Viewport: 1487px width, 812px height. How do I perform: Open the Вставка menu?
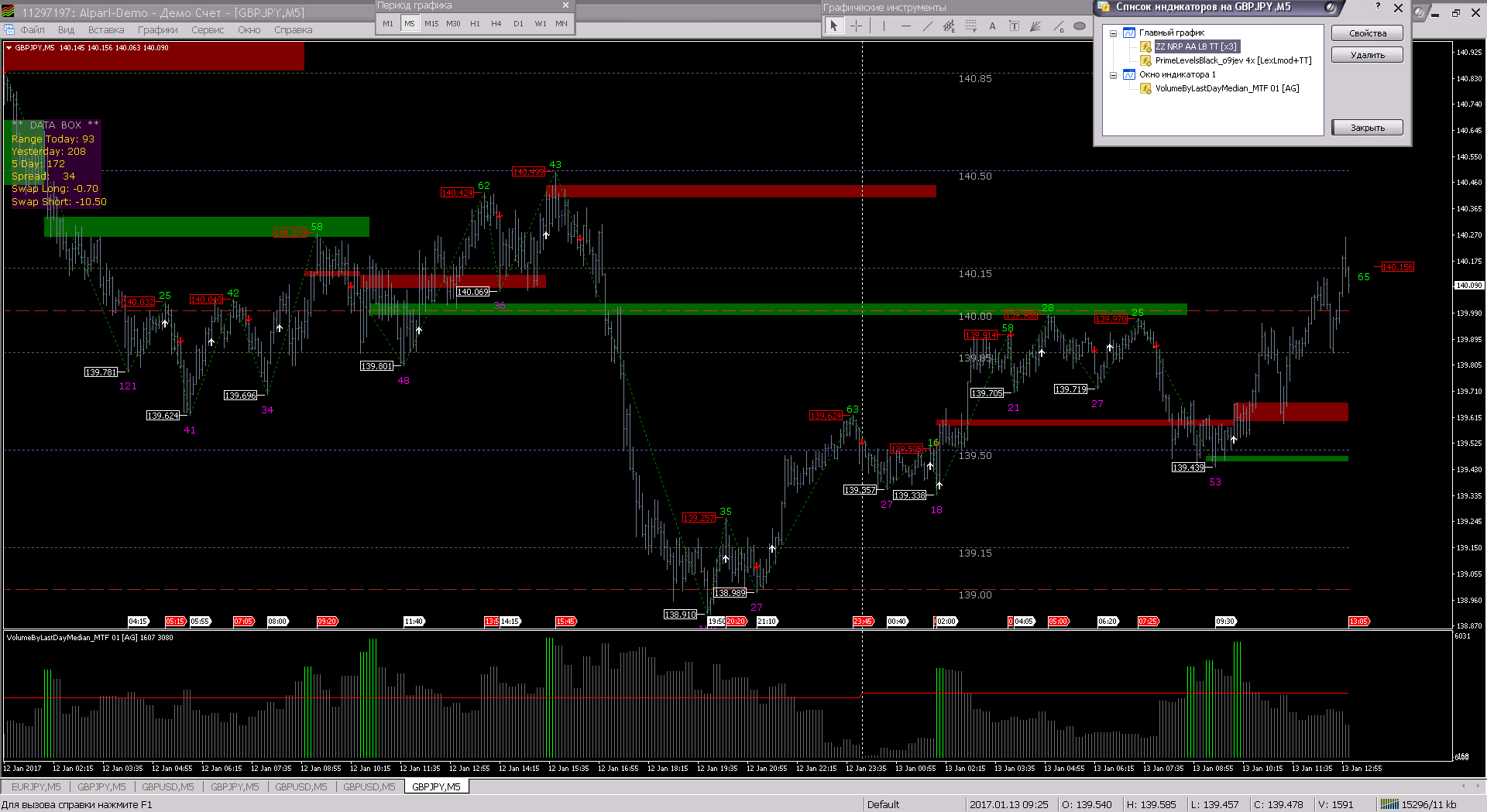[x=106, y=30]
